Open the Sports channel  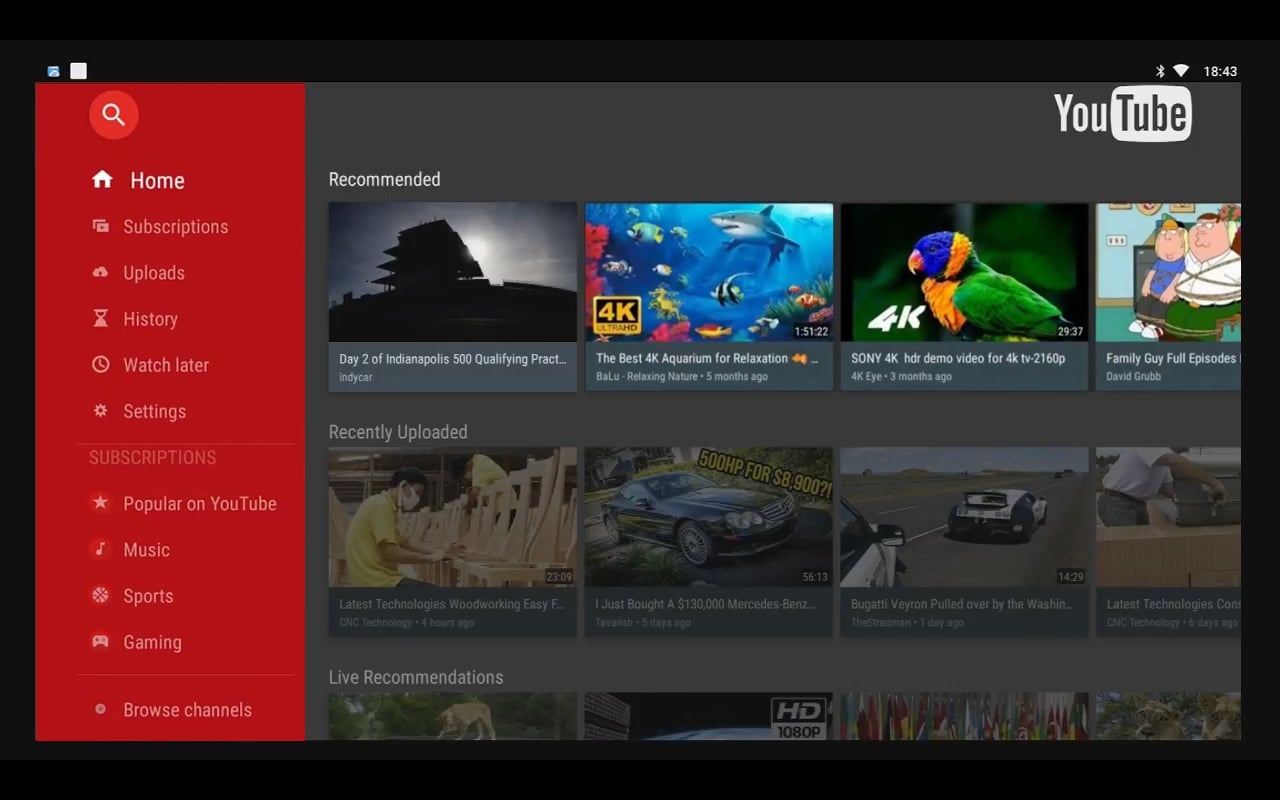[148, 596]
